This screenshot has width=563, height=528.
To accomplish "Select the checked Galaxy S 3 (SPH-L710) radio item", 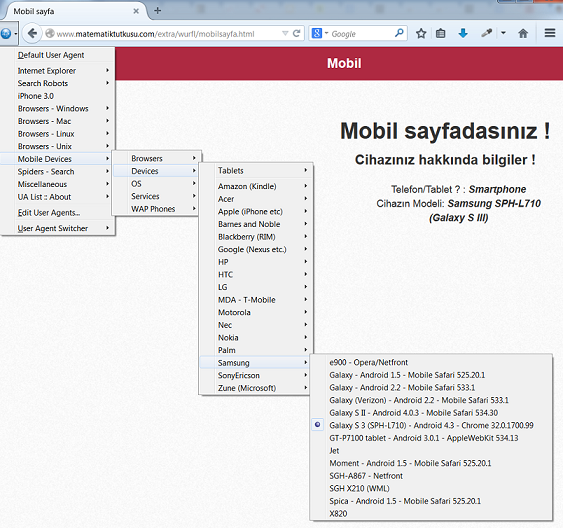I will tap(431, 425).
